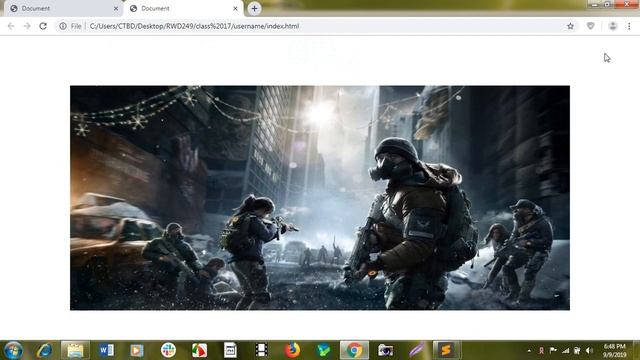This screenshot has height=360, width=640.
Task: Close the first Document tab
Action: pyautogui.click(x=116, y=8)
